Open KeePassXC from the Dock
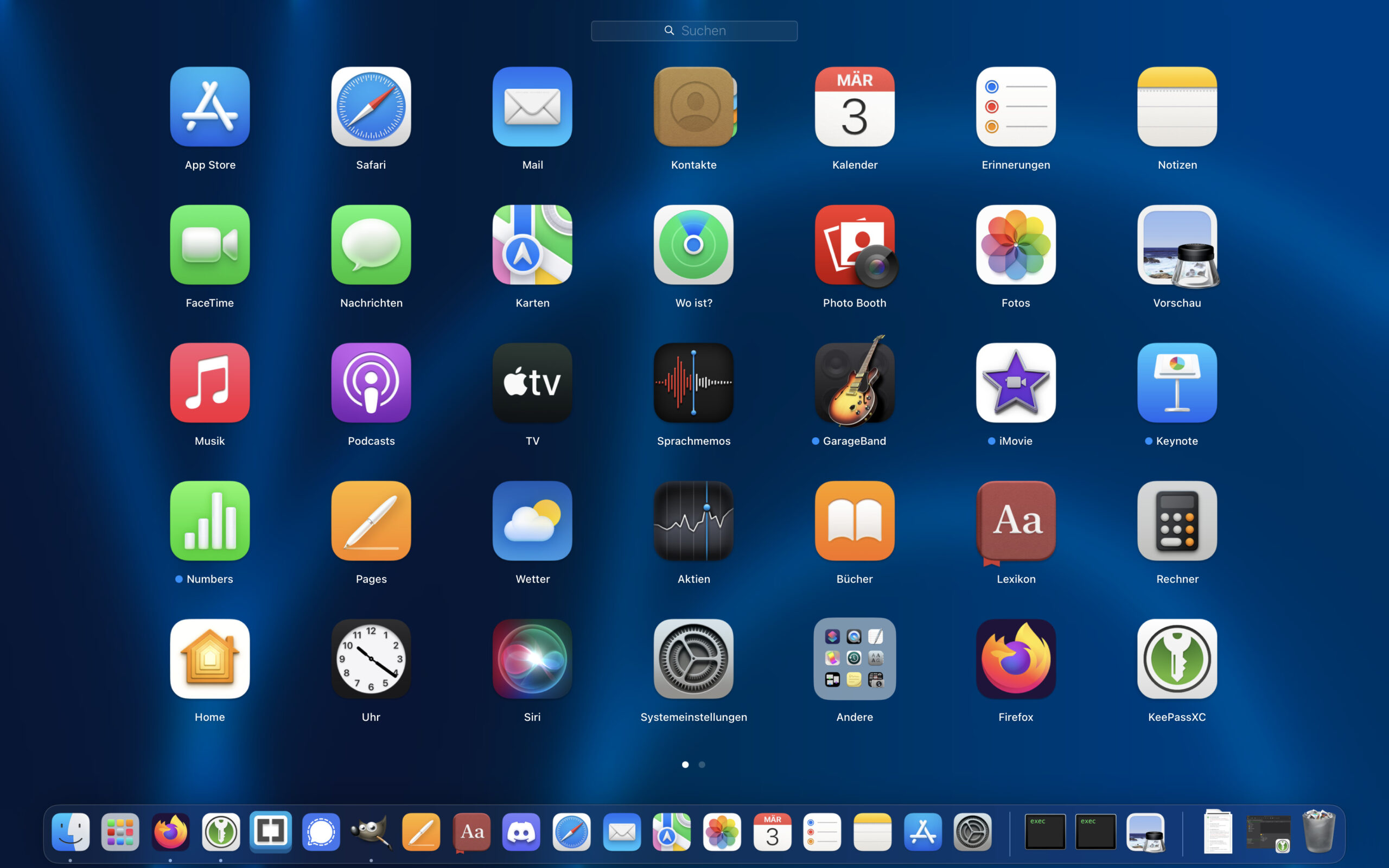The image size is (1389, 868). (221, 832)
